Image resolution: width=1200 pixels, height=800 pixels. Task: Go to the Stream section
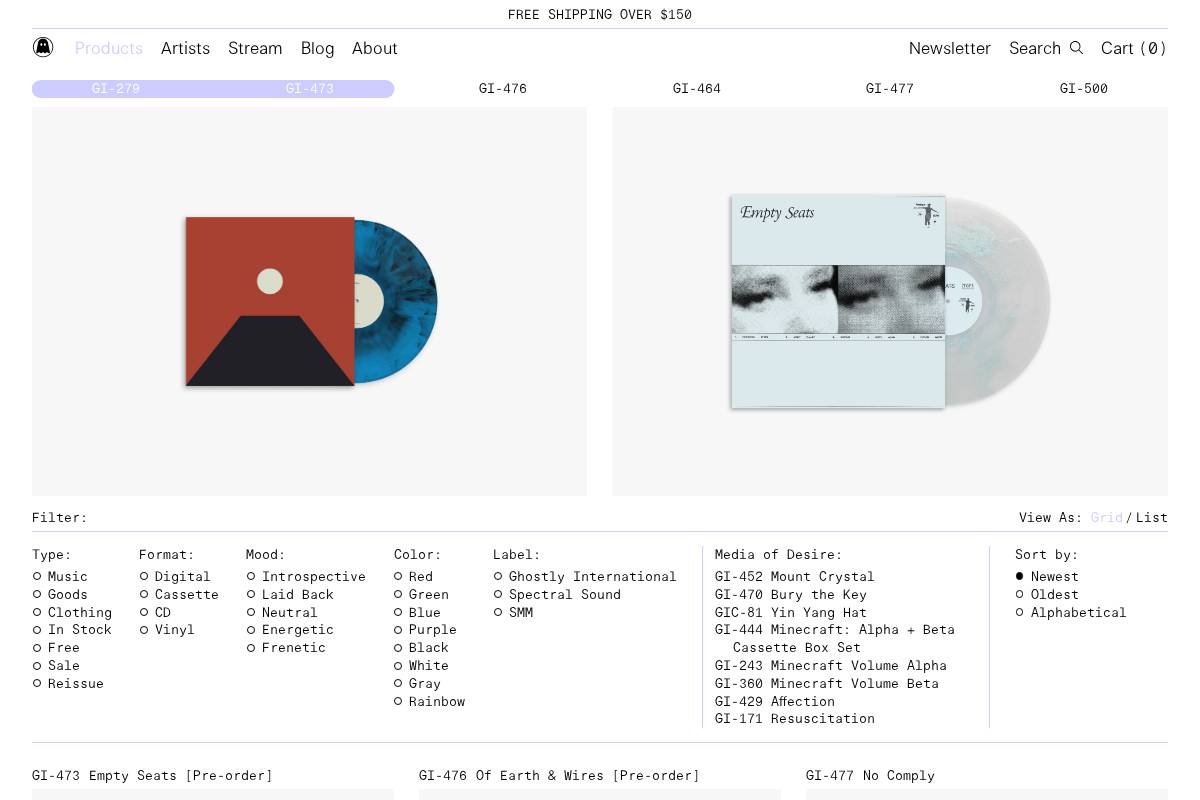pos(255,48)
